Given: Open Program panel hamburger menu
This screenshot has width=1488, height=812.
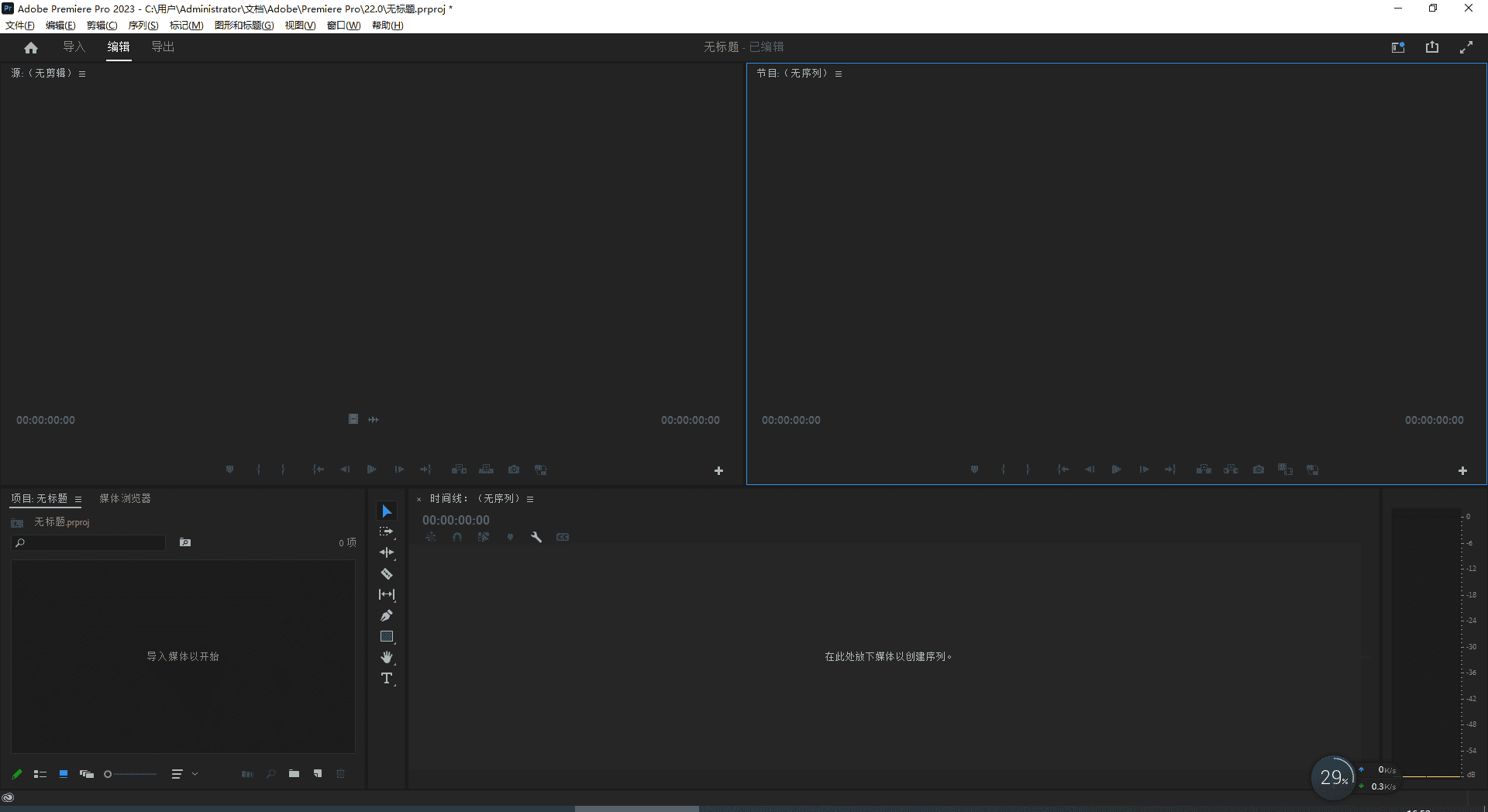Looking at the screenshot, I should pos(839,74).
